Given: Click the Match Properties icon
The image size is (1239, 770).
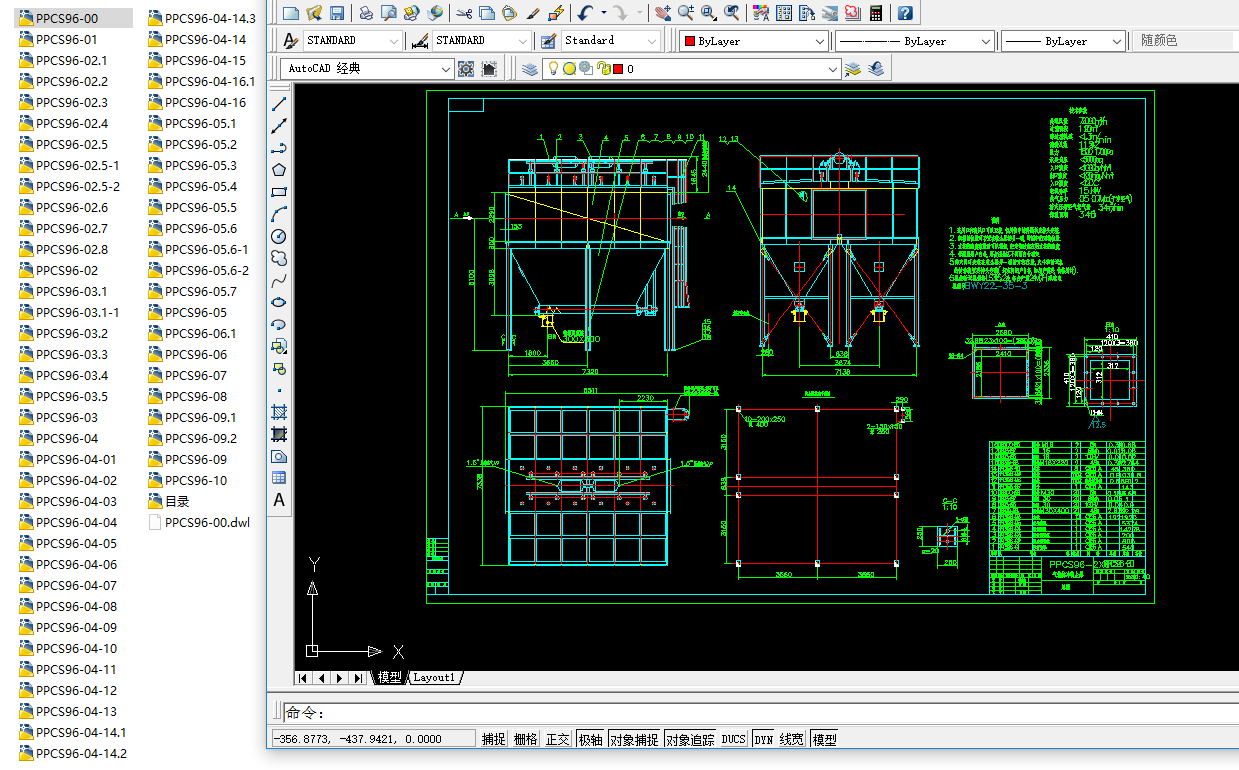Looking at the screenshot, I should [x=531, y=13].
